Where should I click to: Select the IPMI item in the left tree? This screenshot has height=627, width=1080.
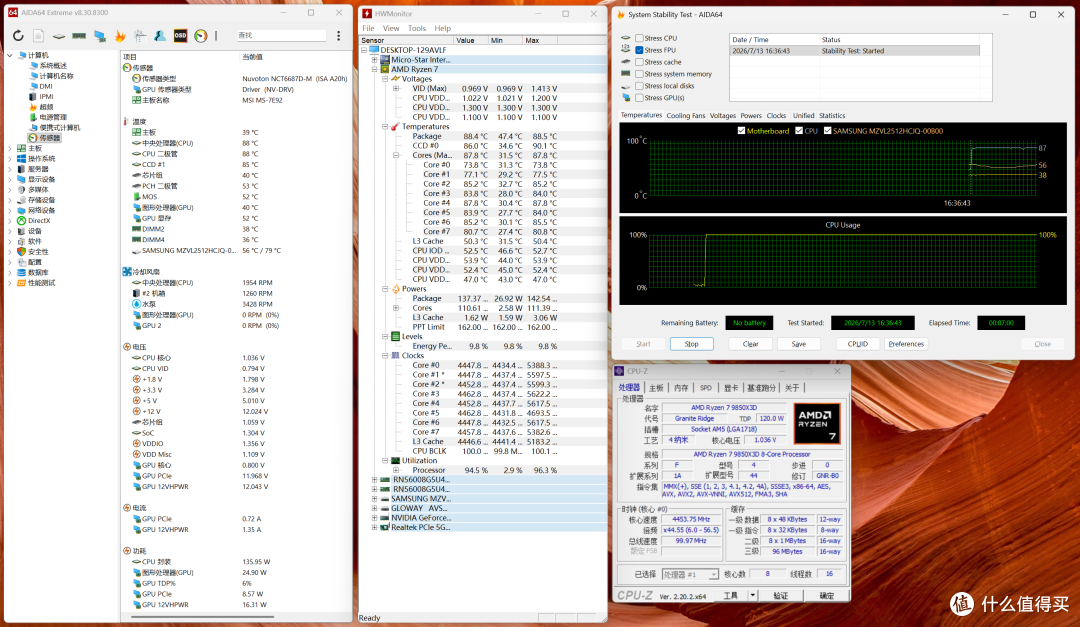tap(47, 96)
